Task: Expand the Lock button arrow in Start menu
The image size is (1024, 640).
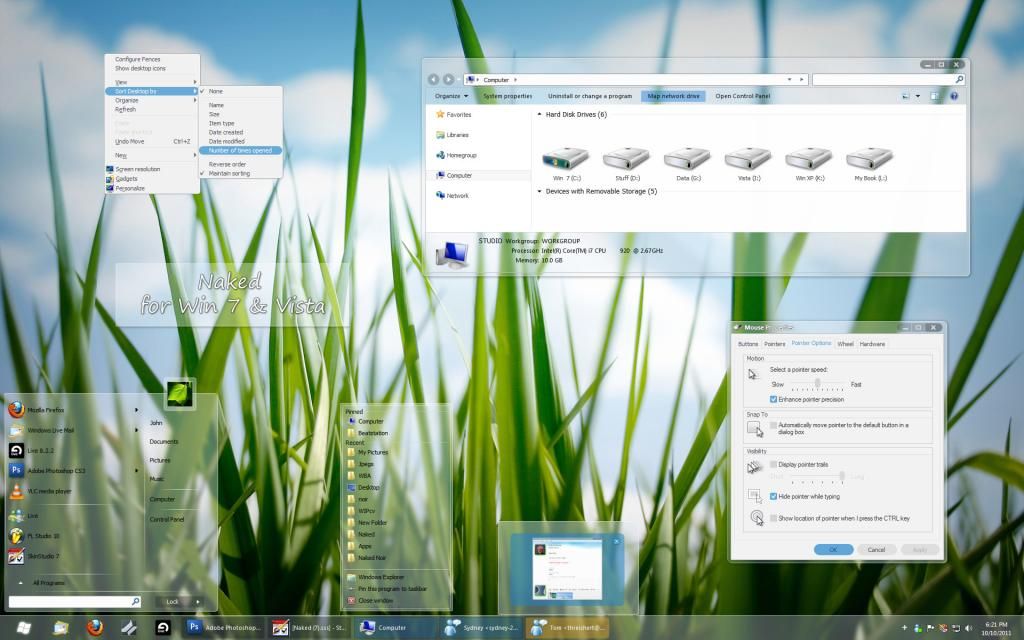Action: [x=198, y=601]
